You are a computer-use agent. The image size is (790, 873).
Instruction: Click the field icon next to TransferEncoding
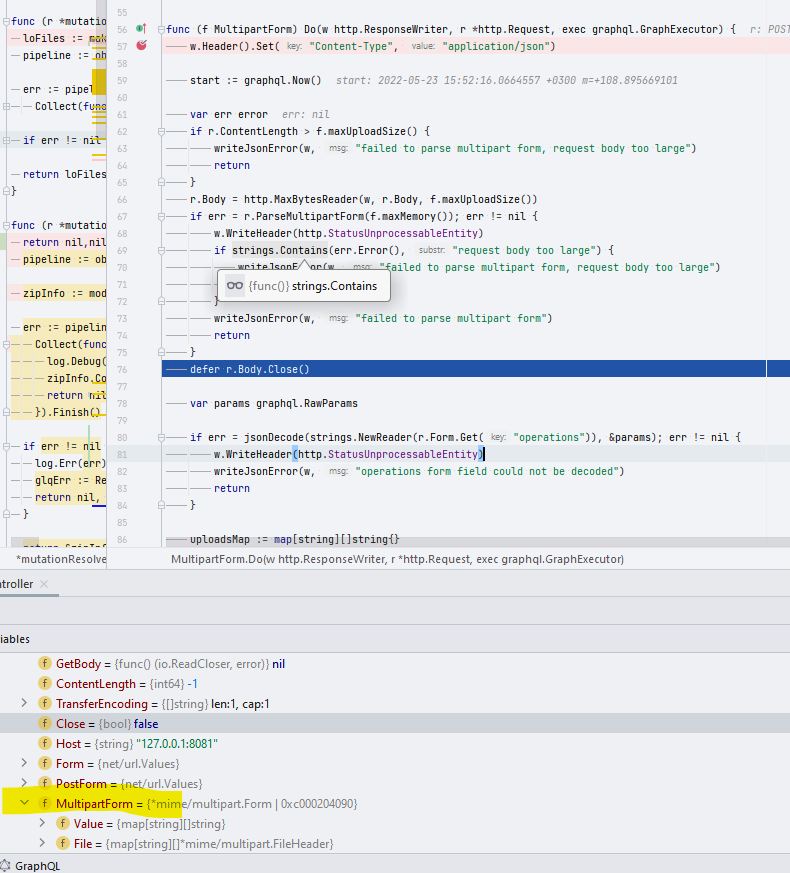[x=45, y=704]
